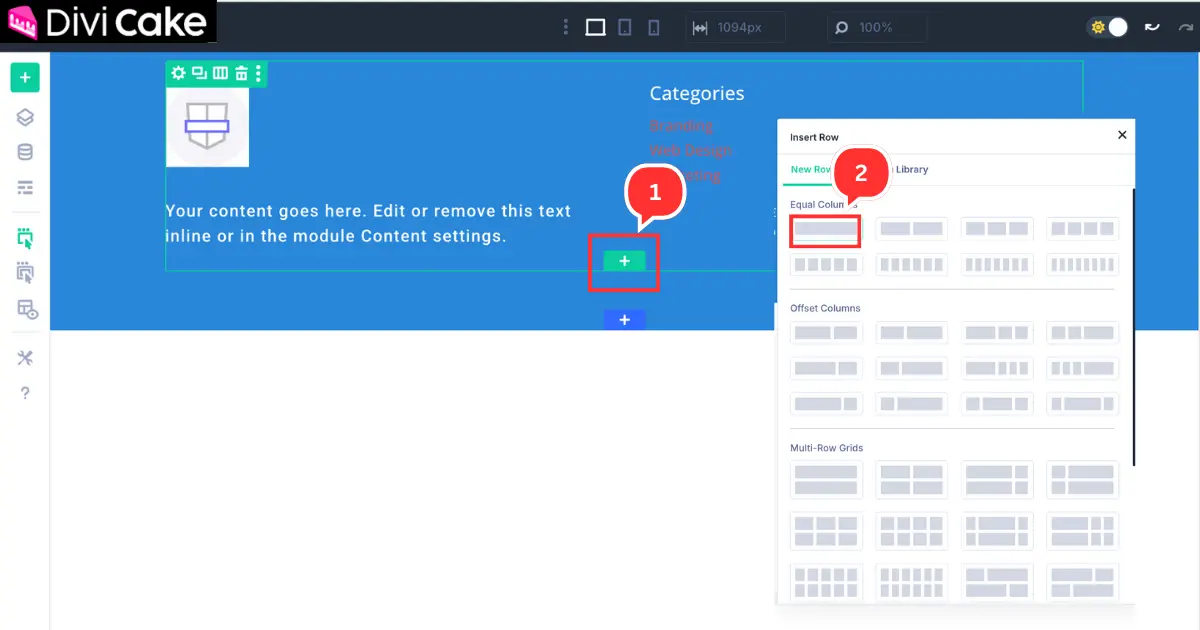1200x630 pixels.
Task: Open the top bar three-dot menu
Action: [565, 27]
